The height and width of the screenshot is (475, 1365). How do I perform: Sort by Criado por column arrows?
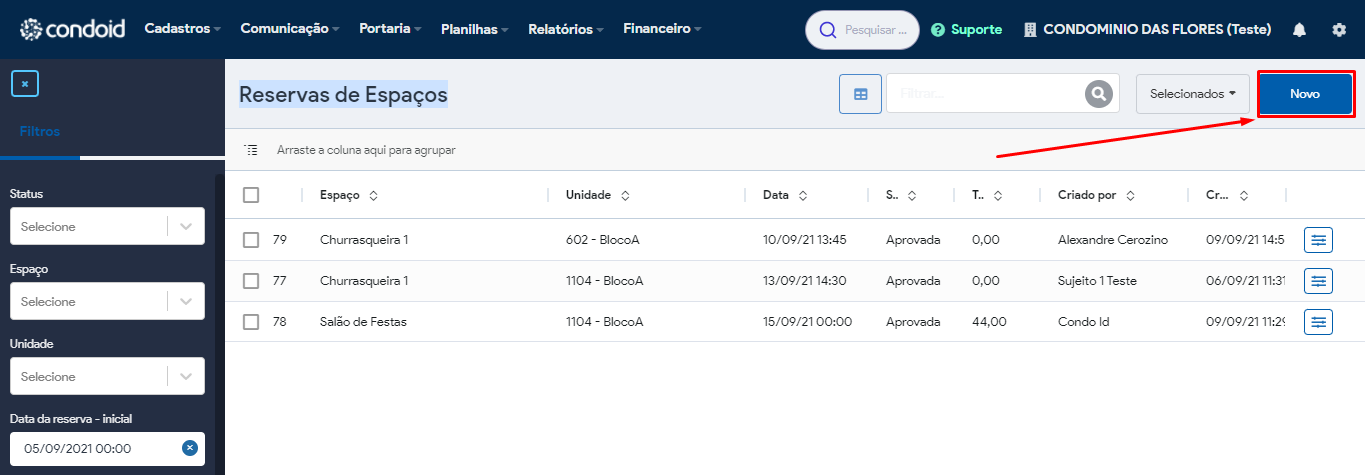pyautogui.click(x=1130, y=196)
